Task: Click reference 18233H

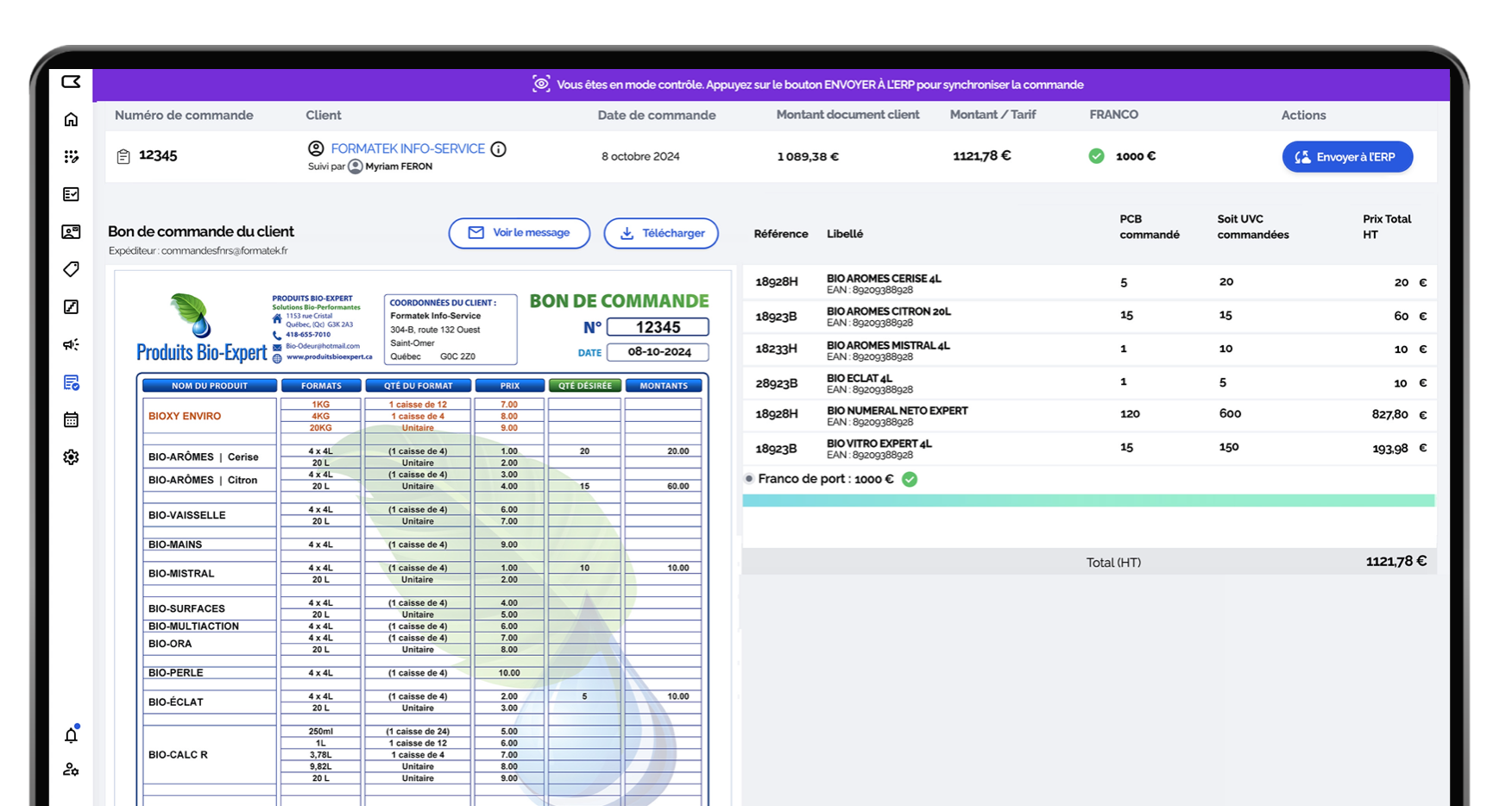Action: click(776, 349)
